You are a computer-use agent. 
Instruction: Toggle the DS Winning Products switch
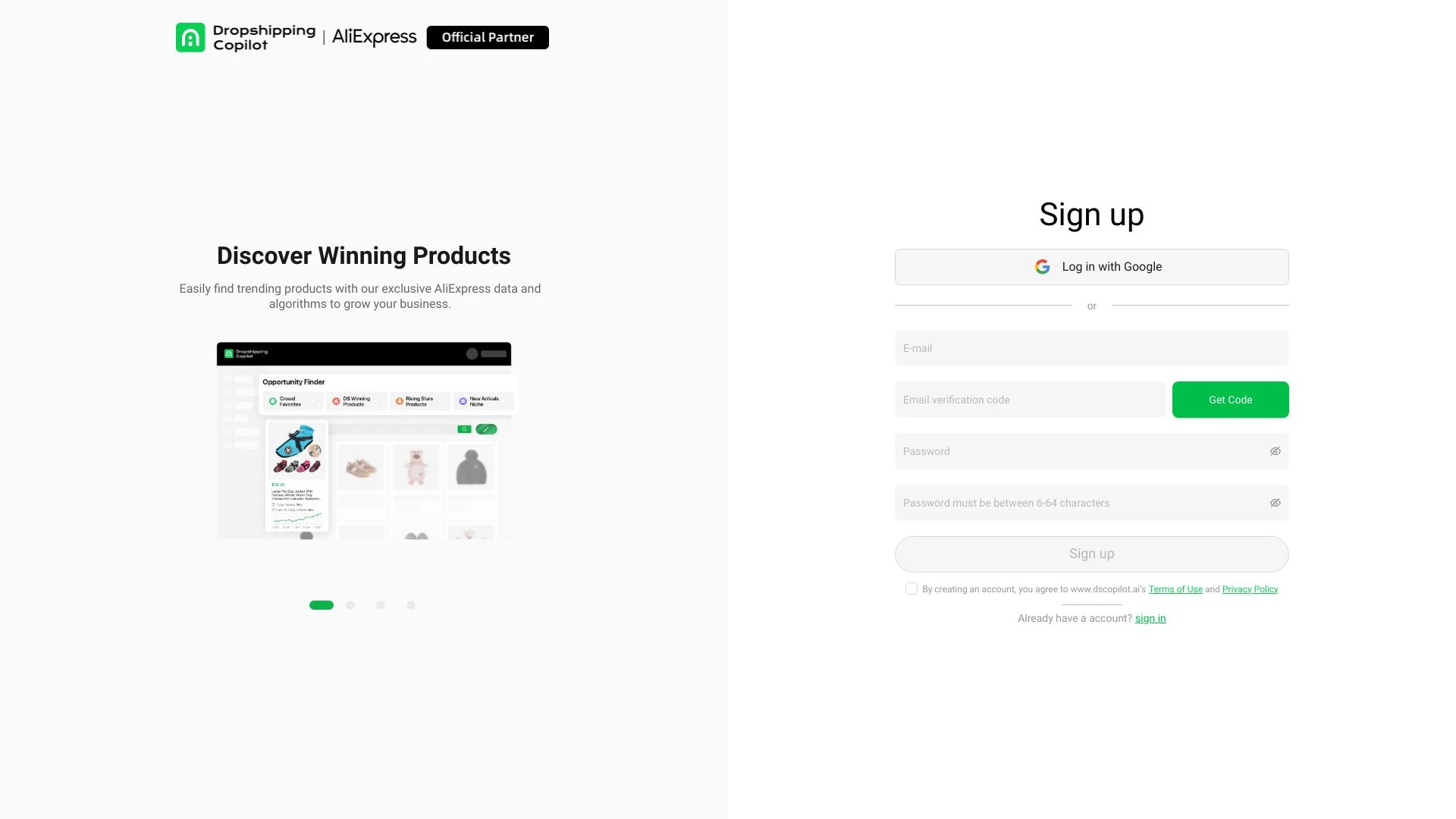click(377, 401)
